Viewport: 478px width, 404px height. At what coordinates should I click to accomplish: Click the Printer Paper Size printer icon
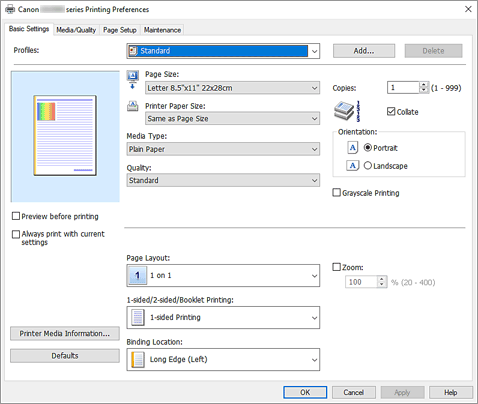point(133,106)
